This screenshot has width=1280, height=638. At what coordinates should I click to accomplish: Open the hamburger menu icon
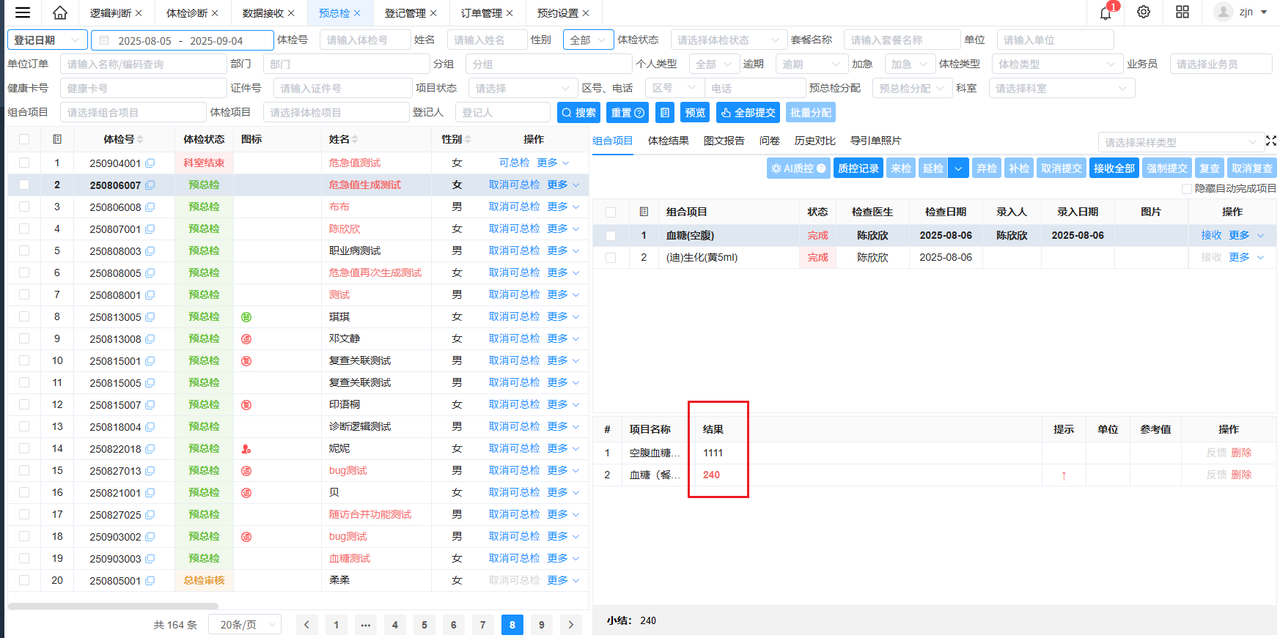pos(22,13)
